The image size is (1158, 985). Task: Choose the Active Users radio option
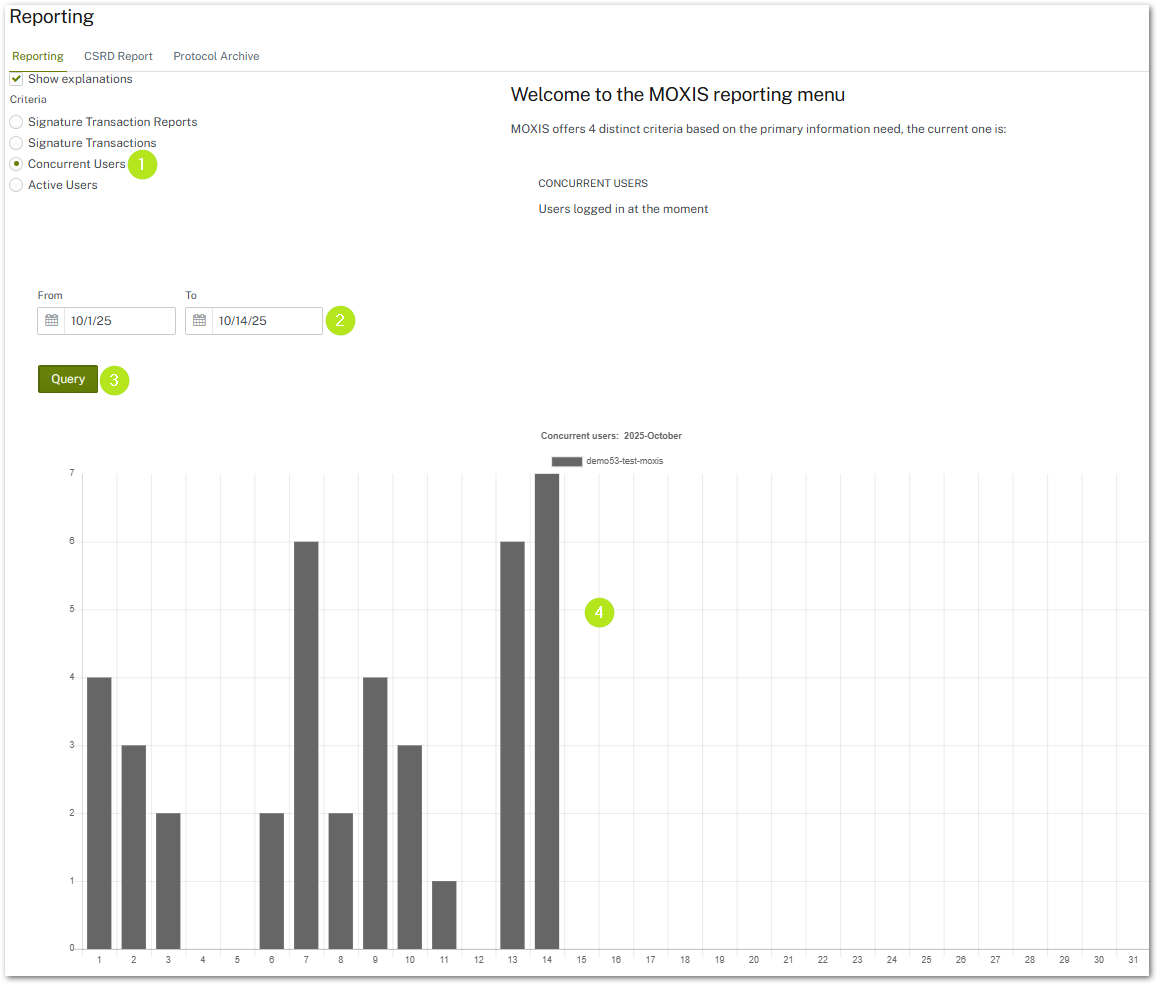point(16,185)
